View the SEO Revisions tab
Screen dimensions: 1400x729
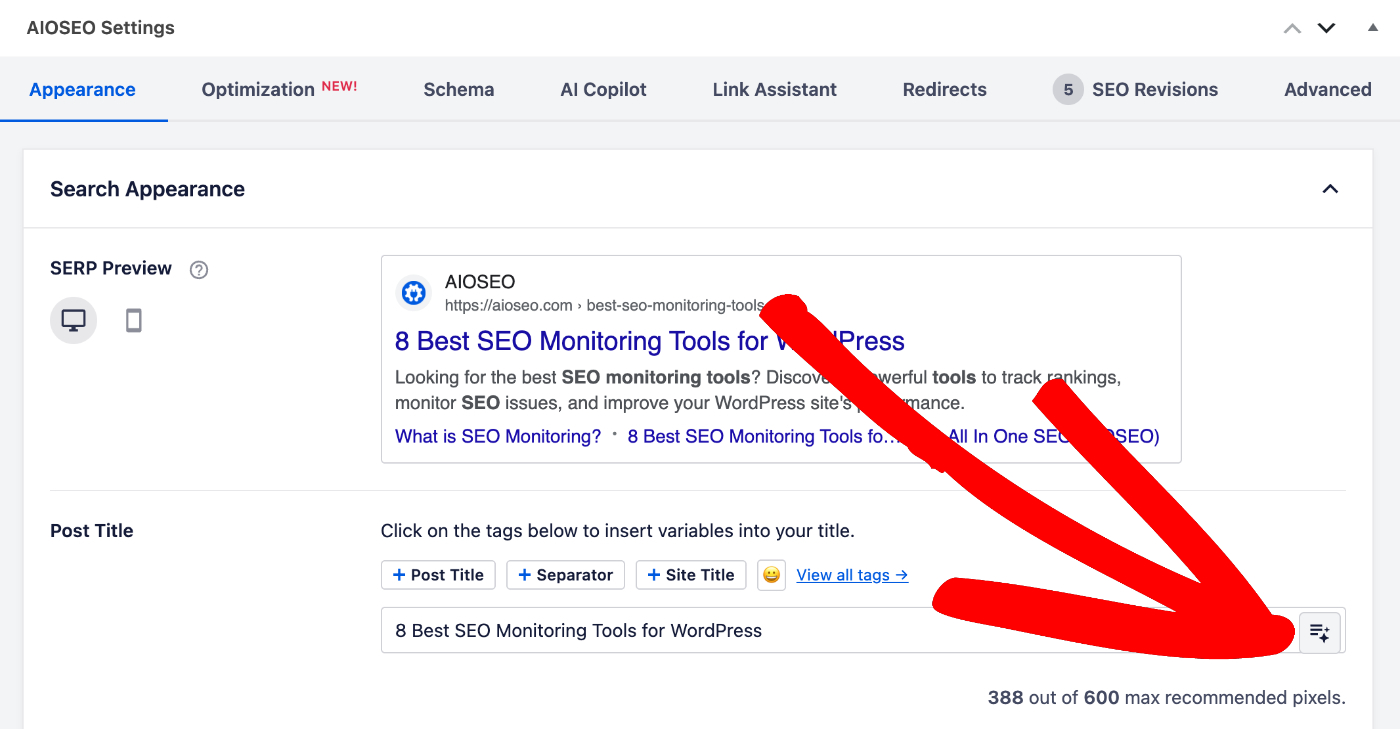(1136, 90)
